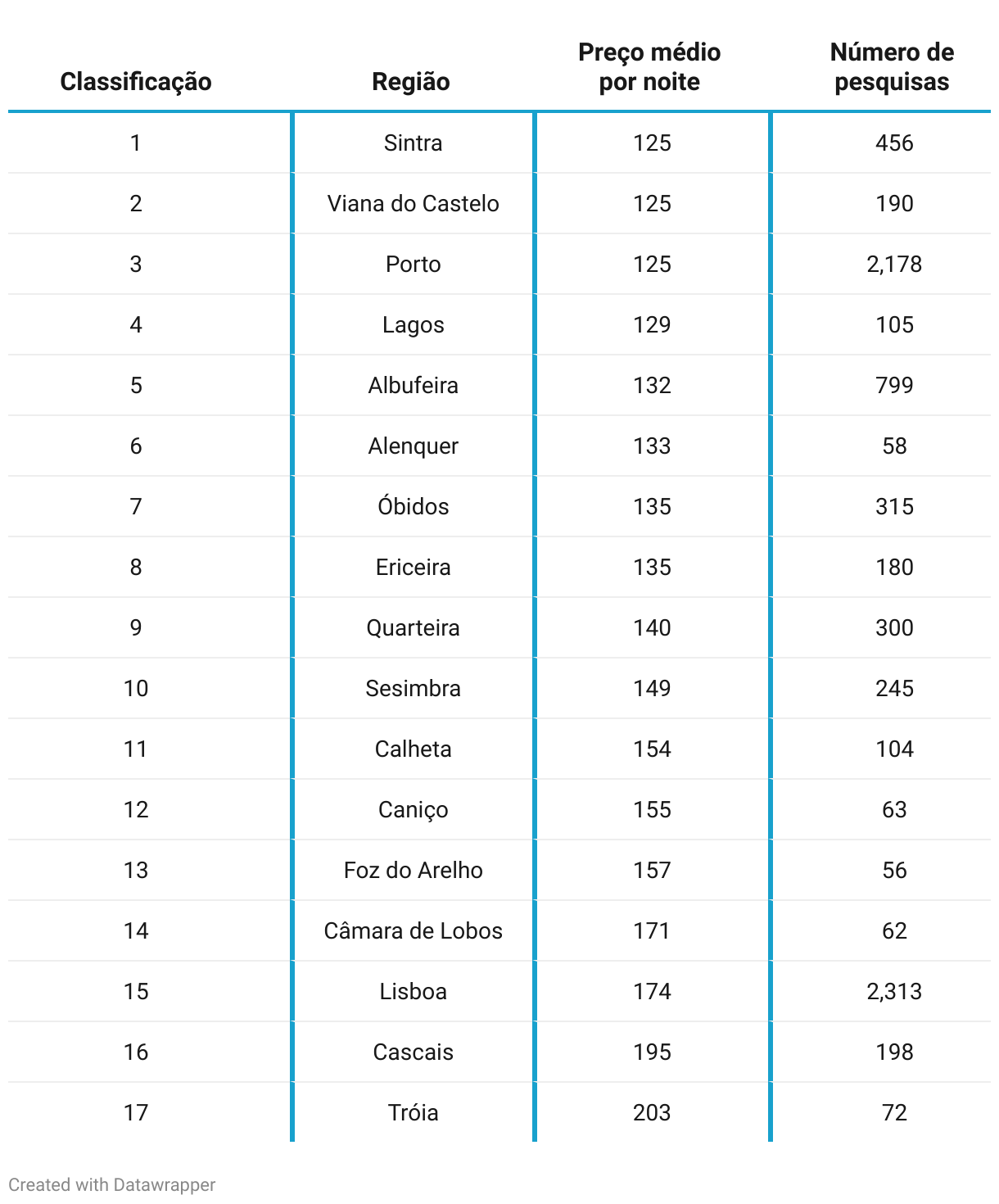Screen dimensions: 999x1204
Task: Click Porto's 2,178 searches value
Action: 894,265
